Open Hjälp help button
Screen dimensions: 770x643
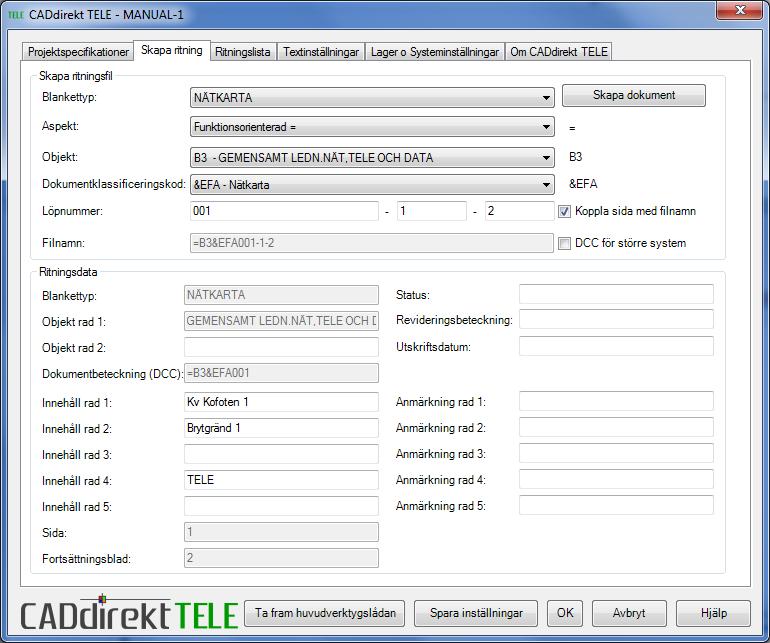713,613
